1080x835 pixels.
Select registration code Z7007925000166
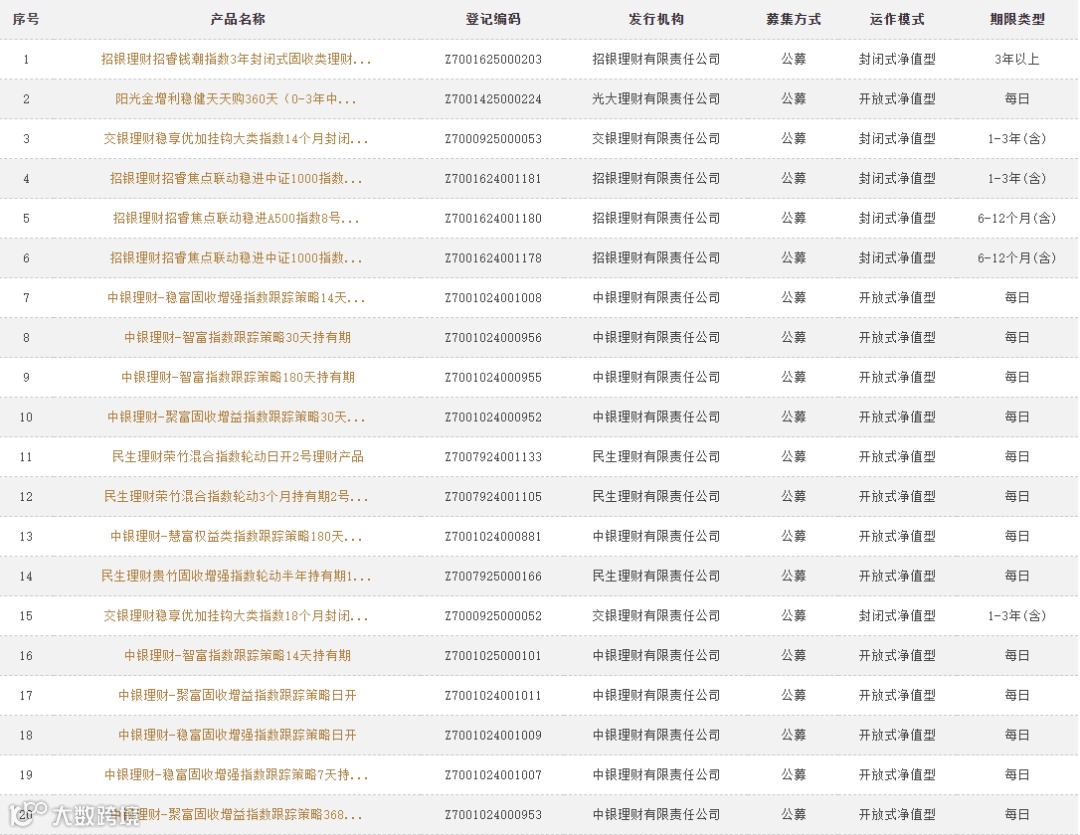493,576
